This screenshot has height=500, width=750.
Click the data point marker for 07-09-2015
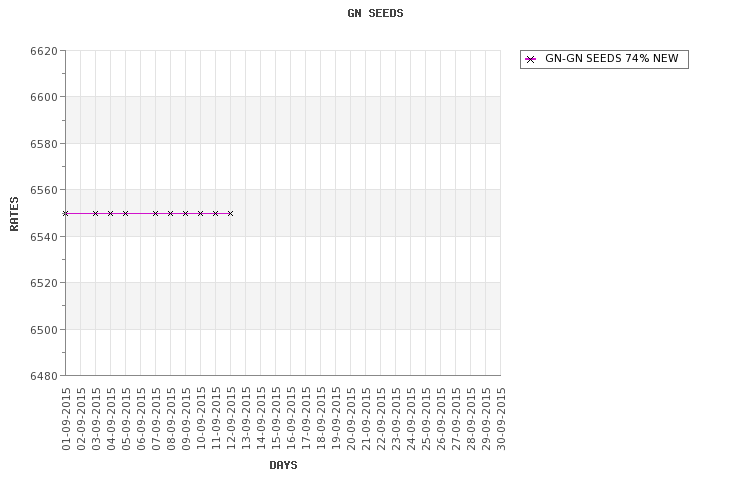tap(155, 213)
